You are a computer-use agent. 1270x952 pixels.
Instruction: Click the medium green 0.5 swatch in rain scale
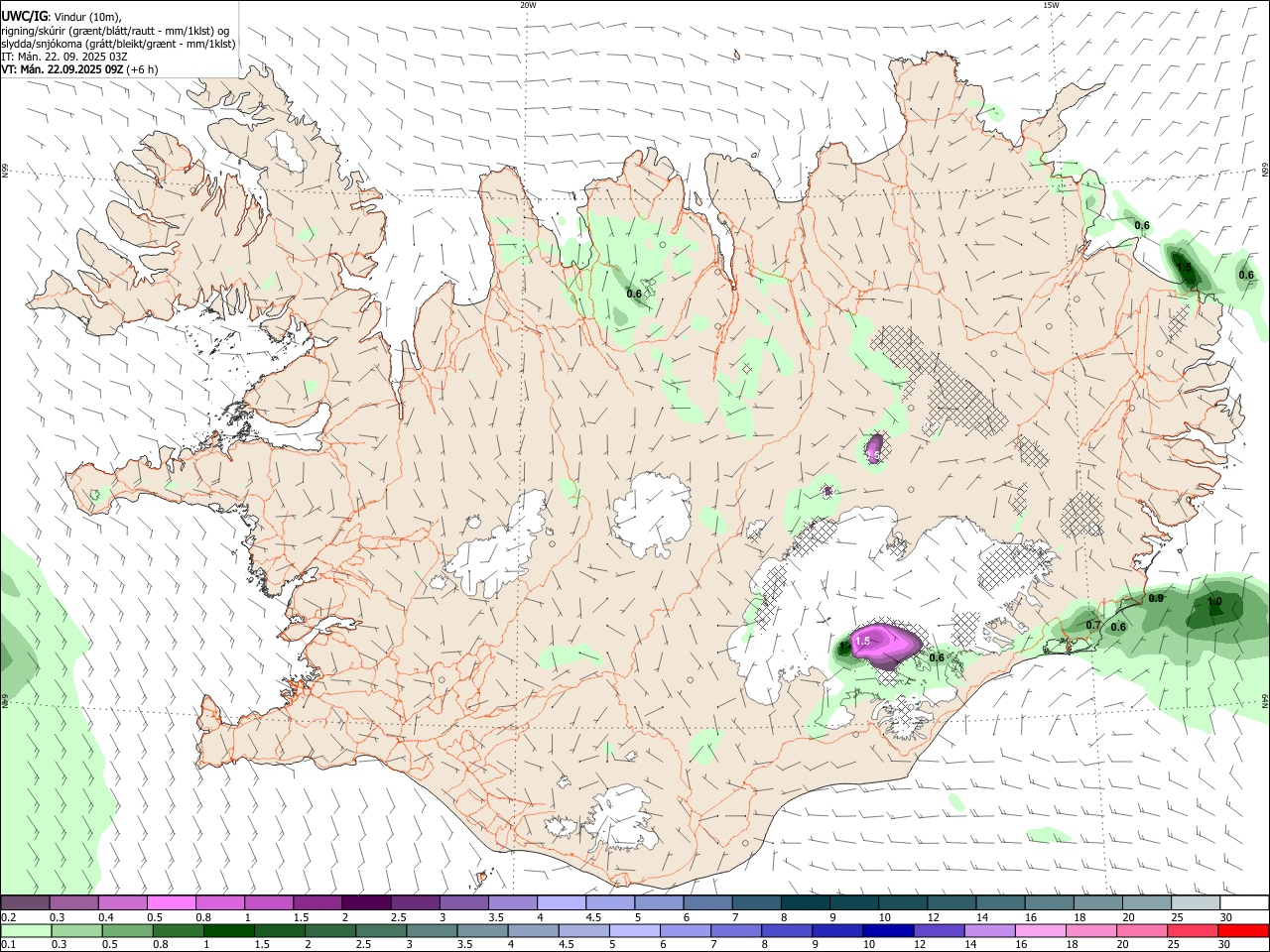click(127, 930)
